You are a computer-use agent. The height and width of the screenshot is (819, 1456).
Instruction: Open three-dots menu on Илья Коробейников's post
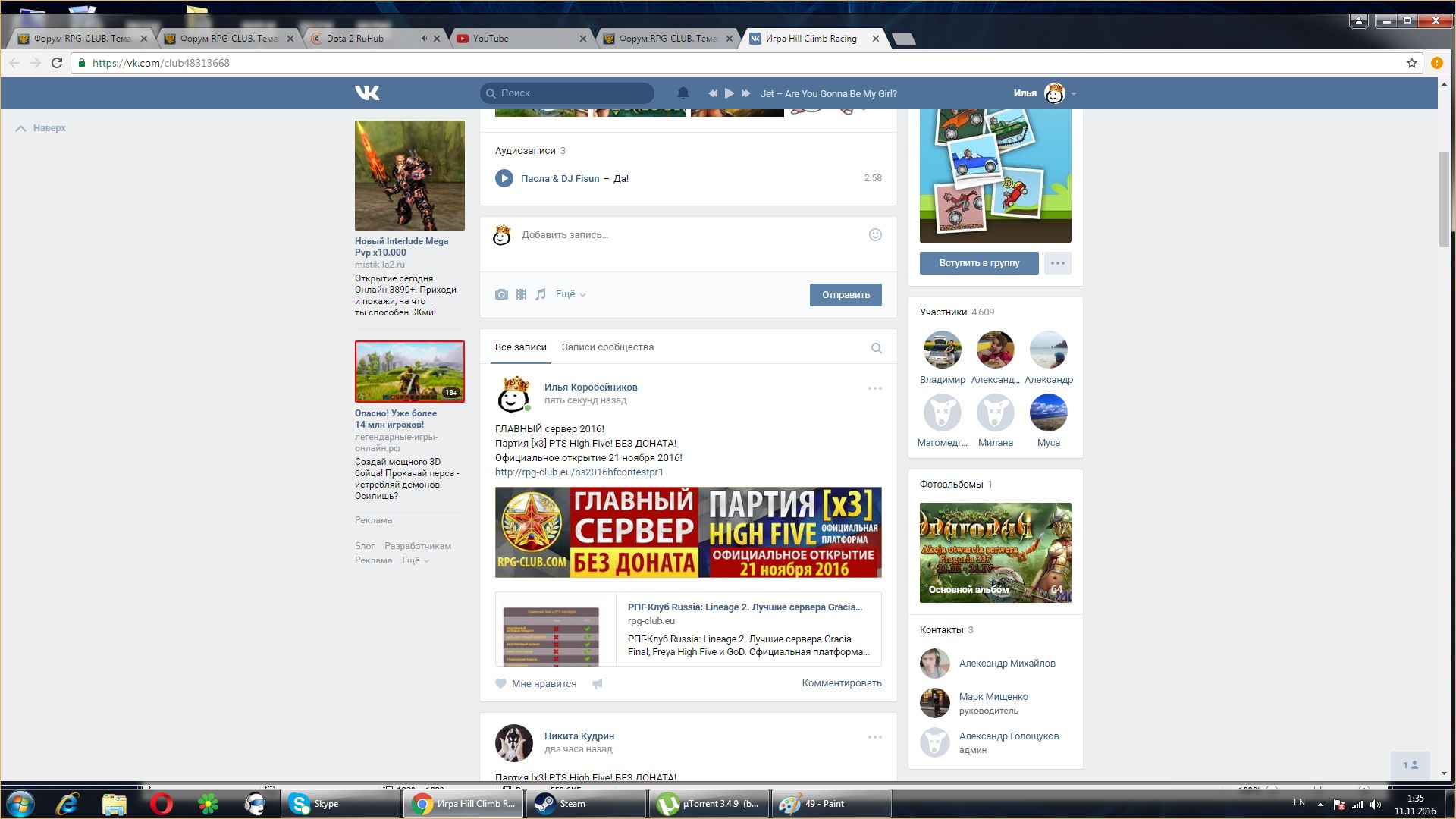point(874,388)
